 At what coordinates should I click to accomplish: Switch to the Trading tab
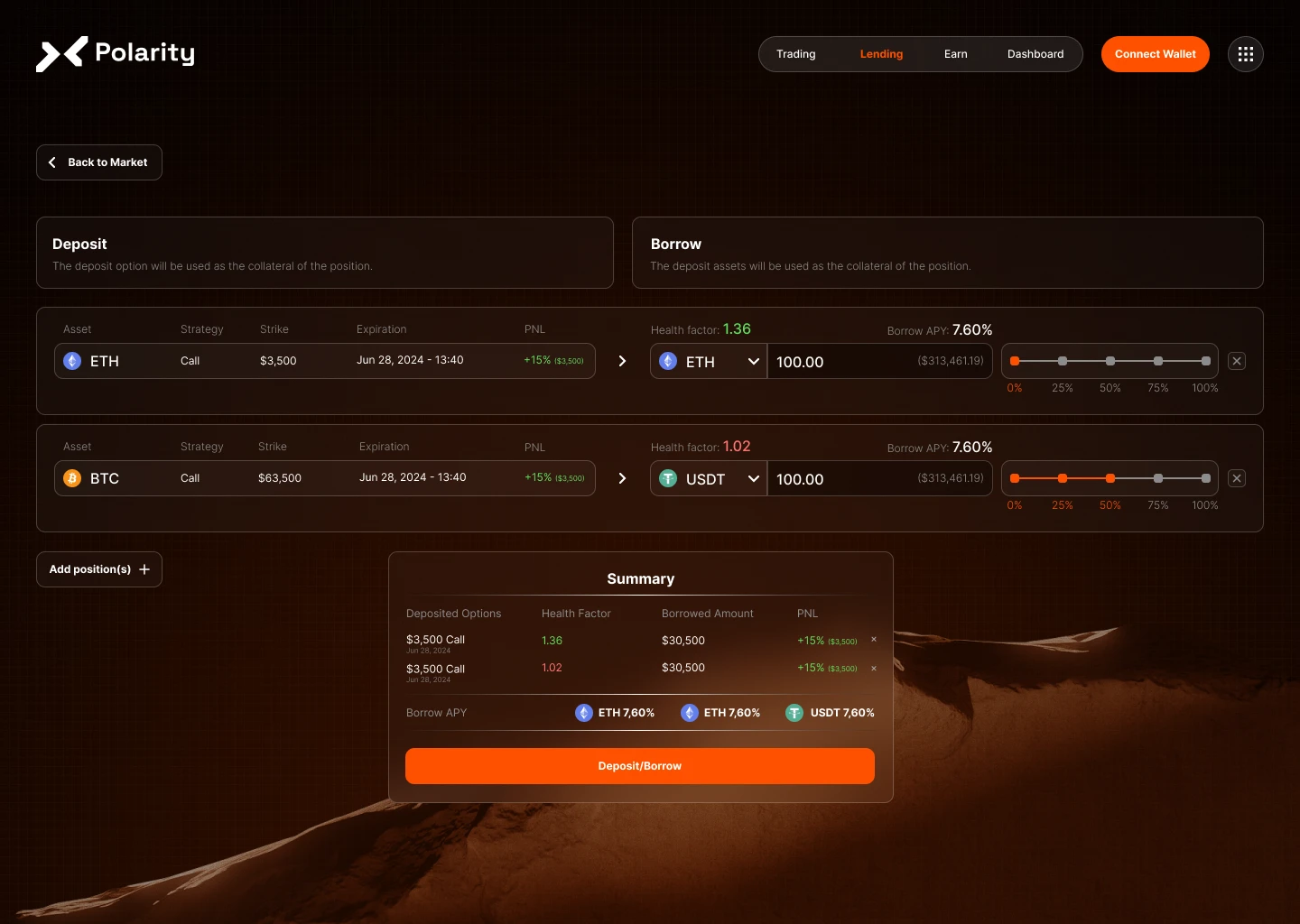[796, 54]
